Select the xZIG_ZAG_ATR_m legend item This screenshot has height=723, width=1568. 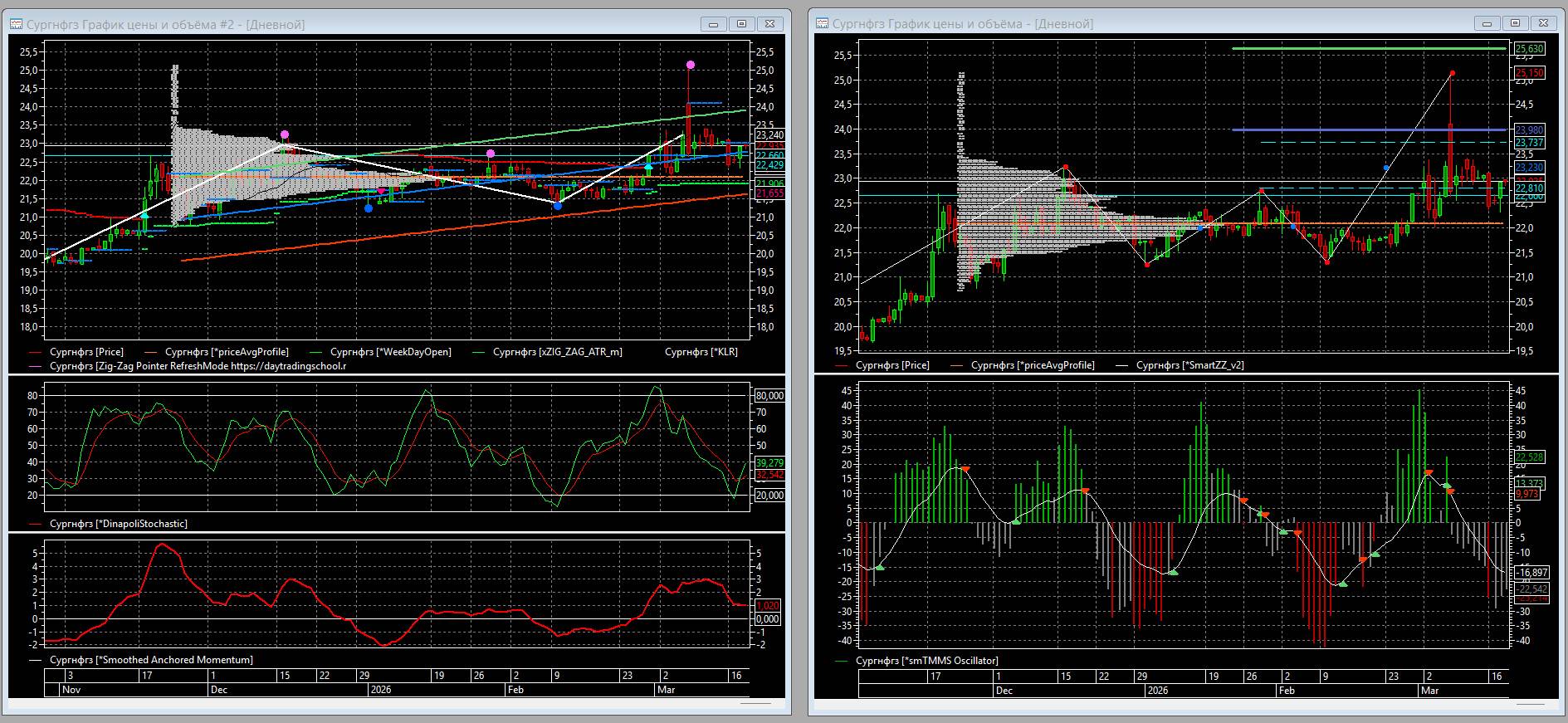coord(557,352)
